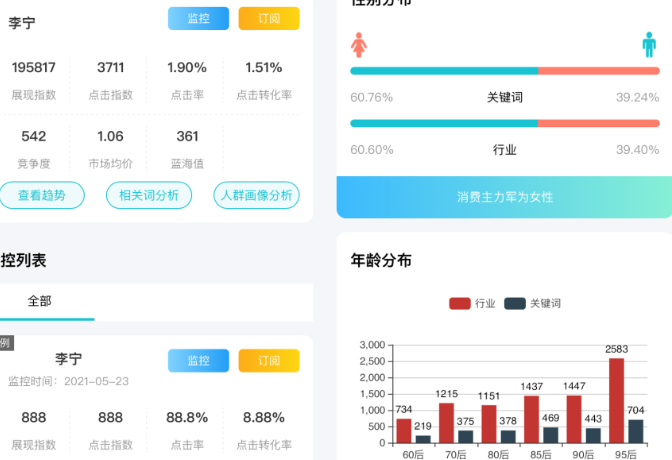The height and width of the screenshot is (460, 672).
Task: Click the 李宁 title in top card
Action: [x=22, y=23]
